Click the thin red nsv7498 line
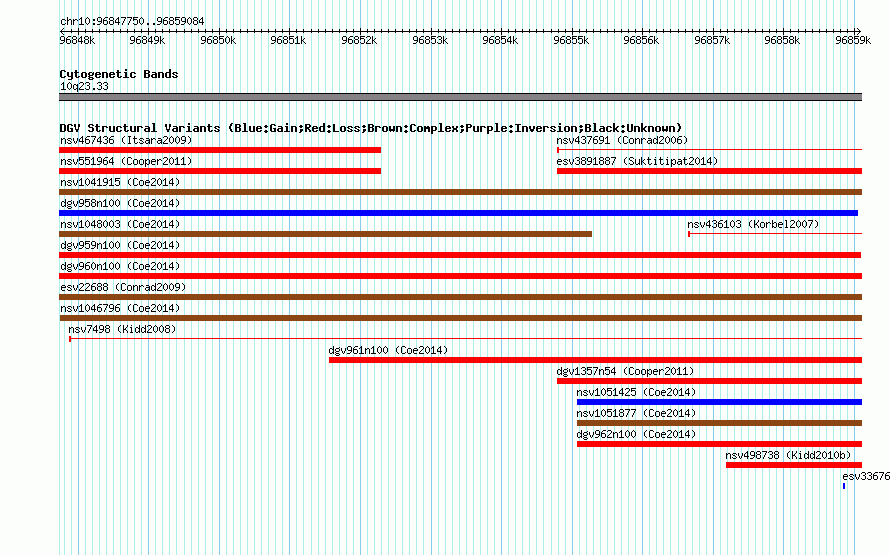This screenshot has height=555, width=890. click(x=465, y=339)
